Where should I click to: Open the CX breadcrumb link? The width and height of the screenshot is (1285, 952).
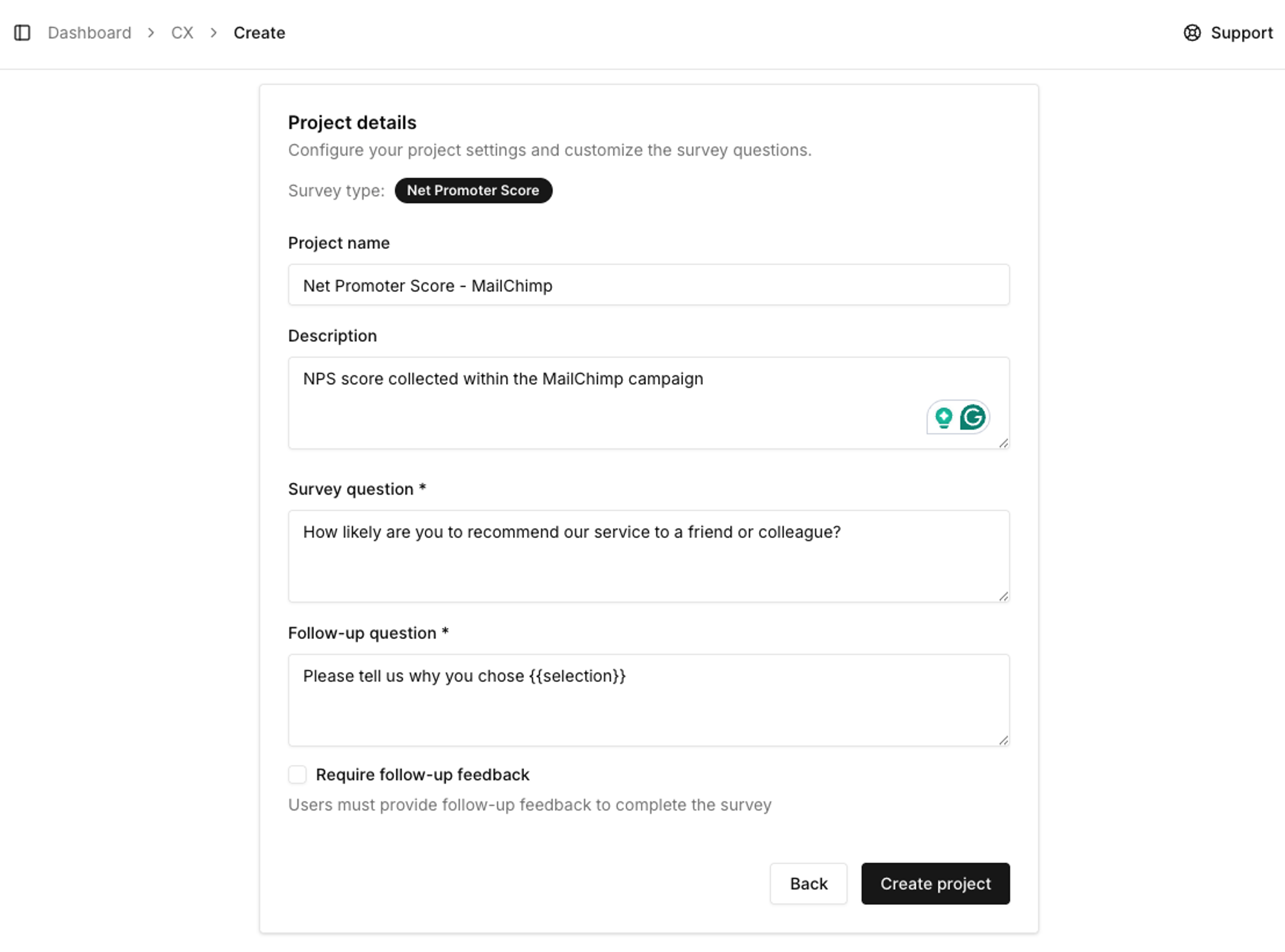(182, 33)
